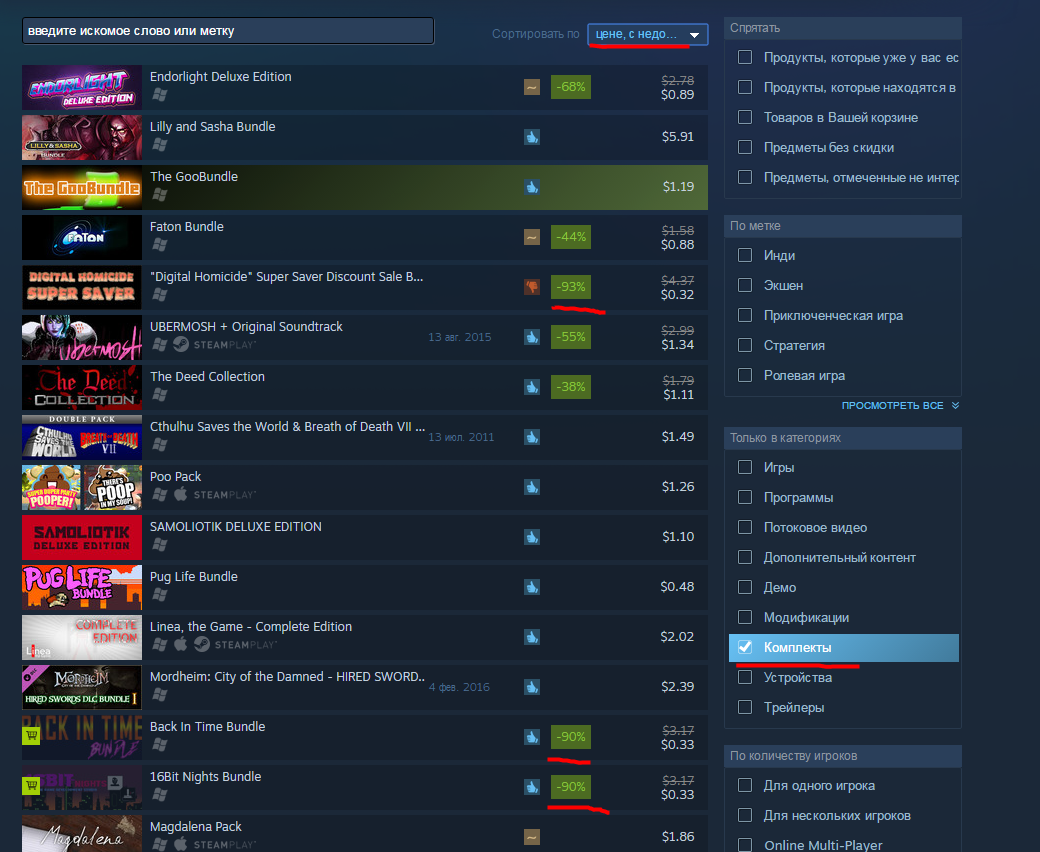This screenshot has width=1040, height=852.
Task: Click the Windows platform icon under Endorlight Deluxe Edition
Action: pos(159,95)
